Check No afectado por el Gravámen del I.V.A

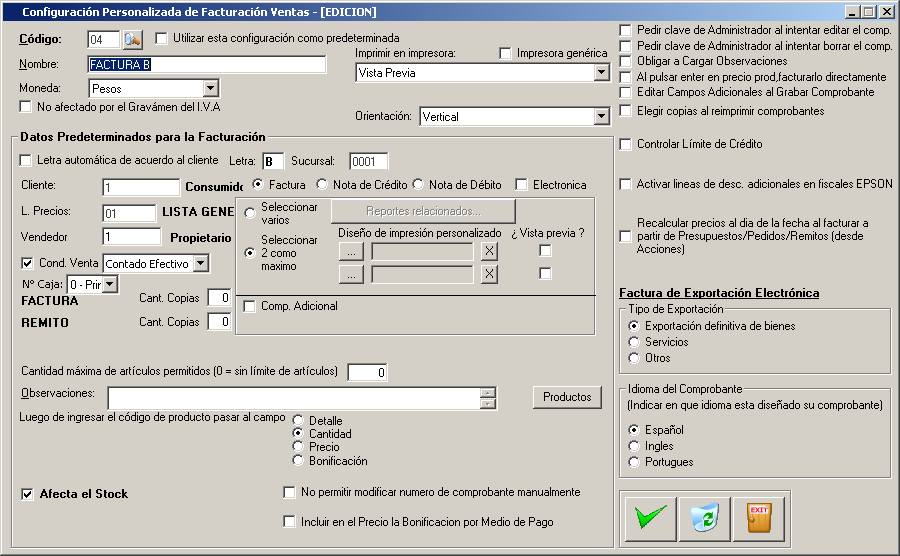point(25,107)
